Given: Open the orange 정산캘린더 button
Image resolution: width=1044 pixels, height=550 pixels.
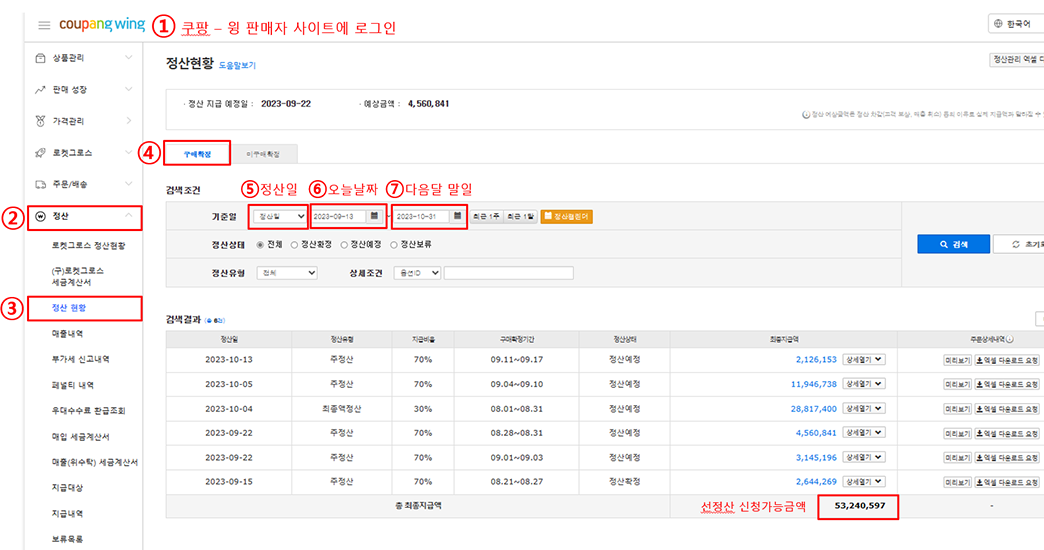Looking at the screenshot, I should point(567,216).
